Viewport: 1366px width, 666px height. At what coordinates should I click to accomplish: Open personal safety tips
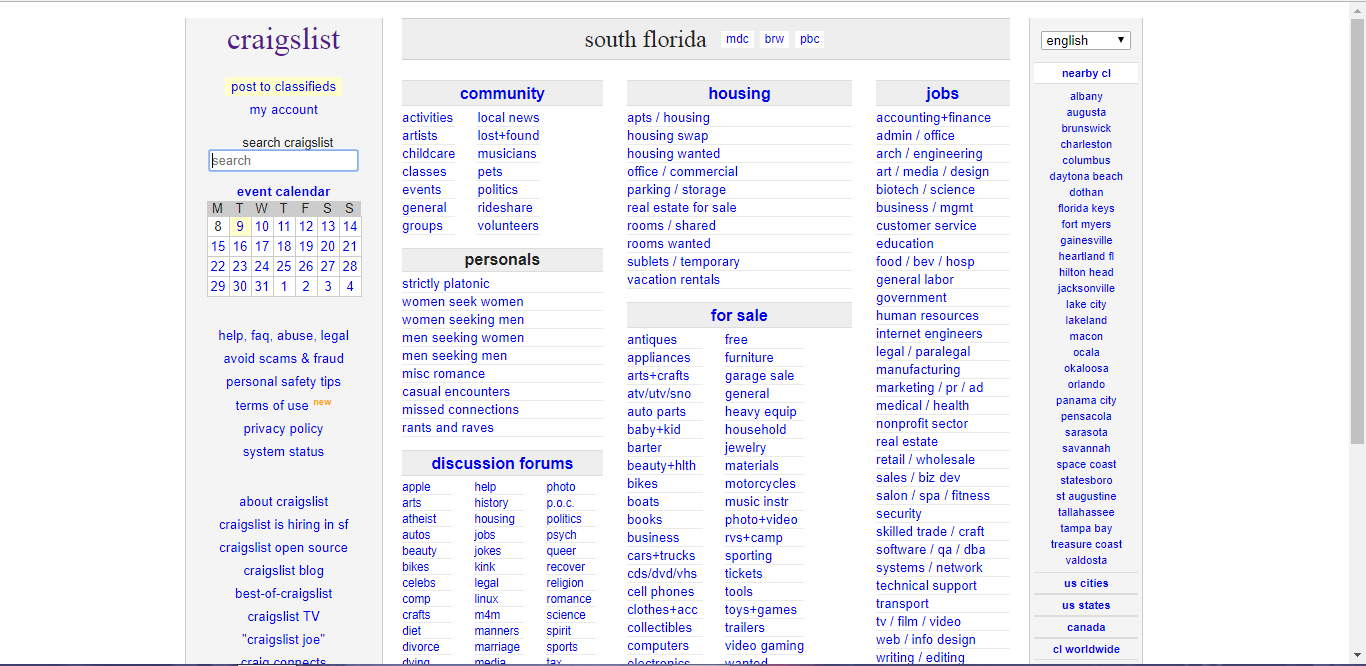click(283, 382)
